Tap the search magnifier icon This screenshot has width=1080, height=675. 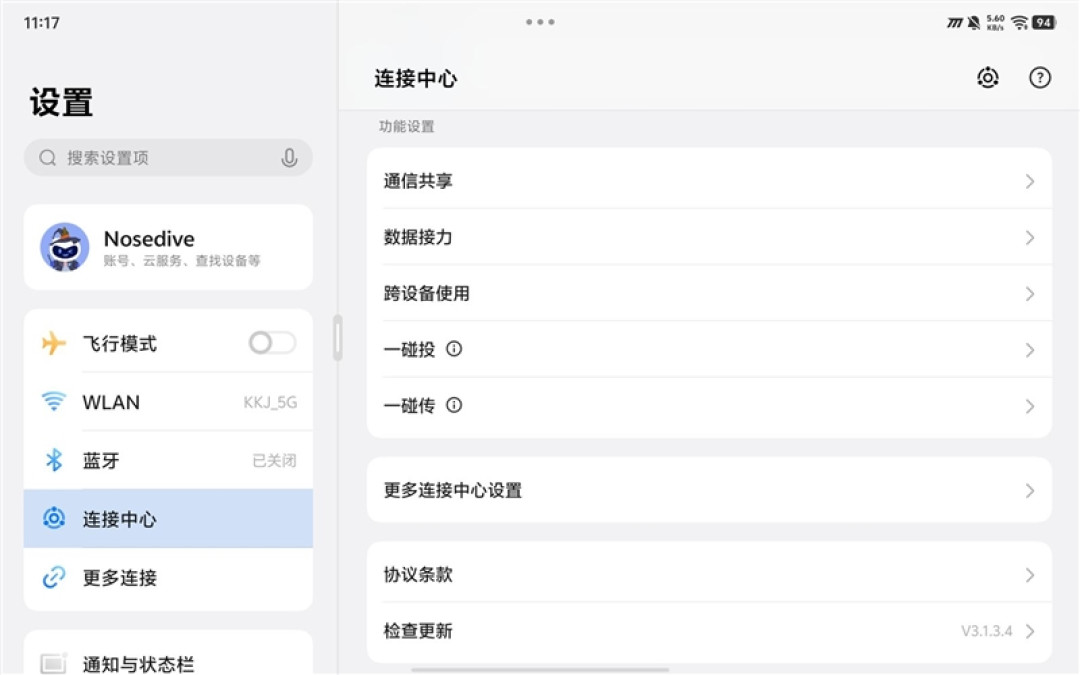coord(48,158)
